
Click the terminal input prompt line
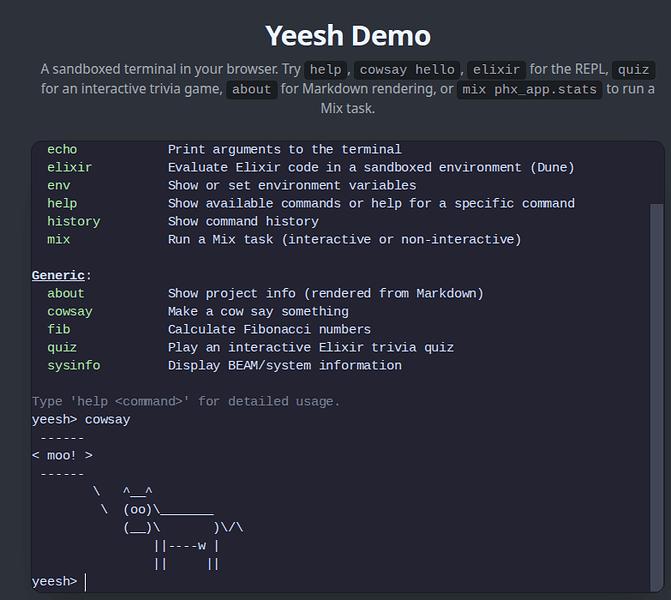(340, 582)
